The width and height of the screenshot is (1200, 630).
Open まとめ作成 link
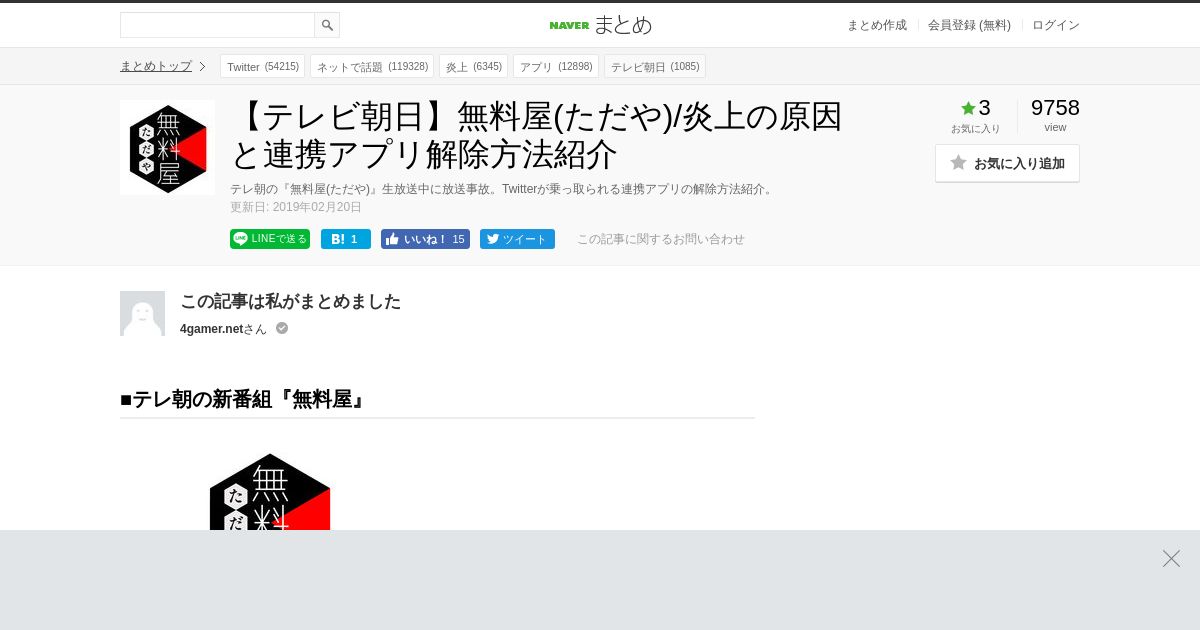point(877,25)
